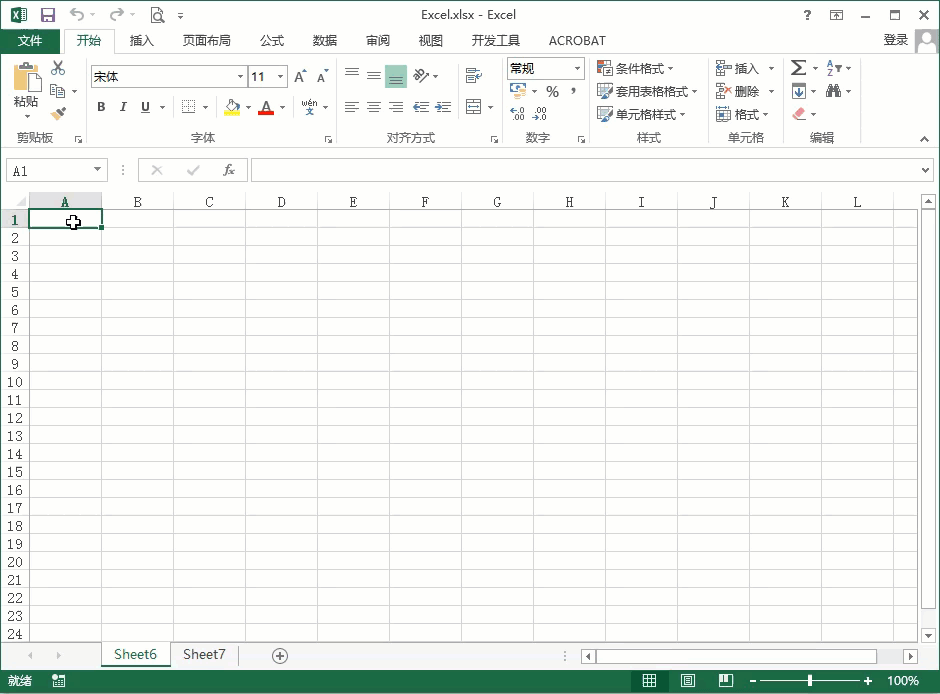This screenshot has width=940, height=694.
Task: Click the Merge and Center icon
Action: pyautogui.click(x=474, y=107)
